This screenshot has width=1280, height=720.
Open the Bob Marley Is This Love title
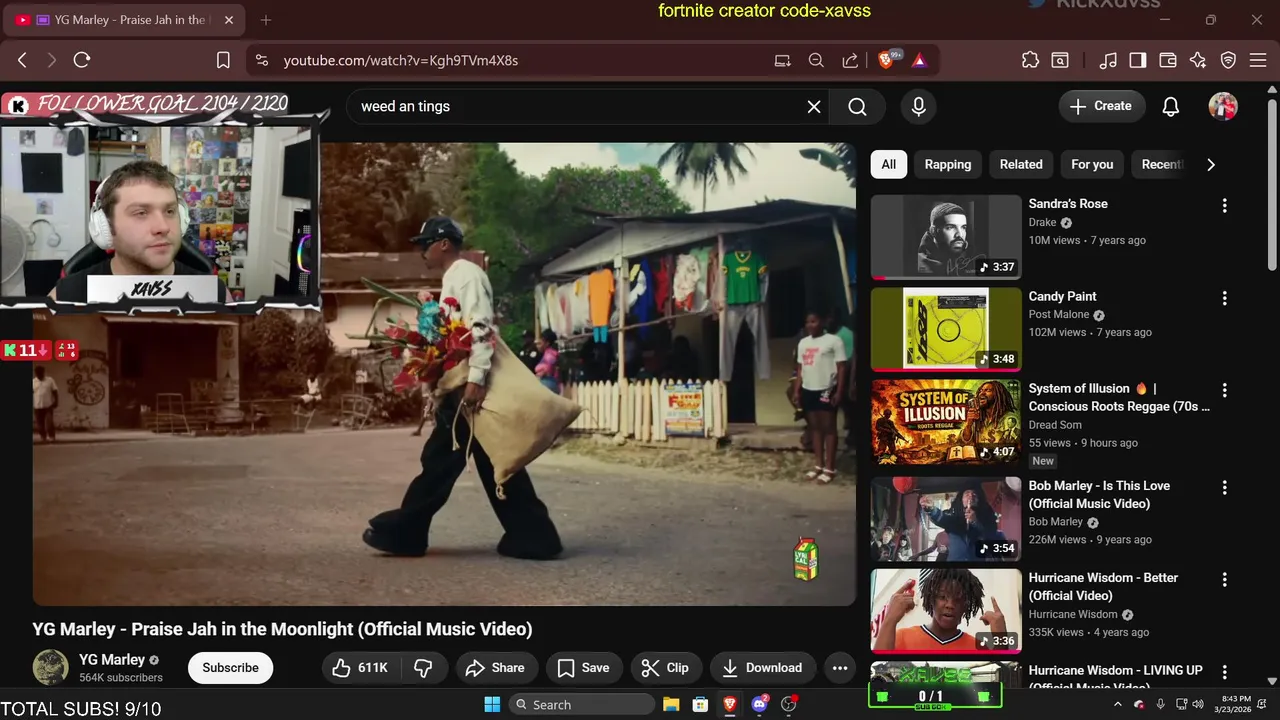point(1099,494)
